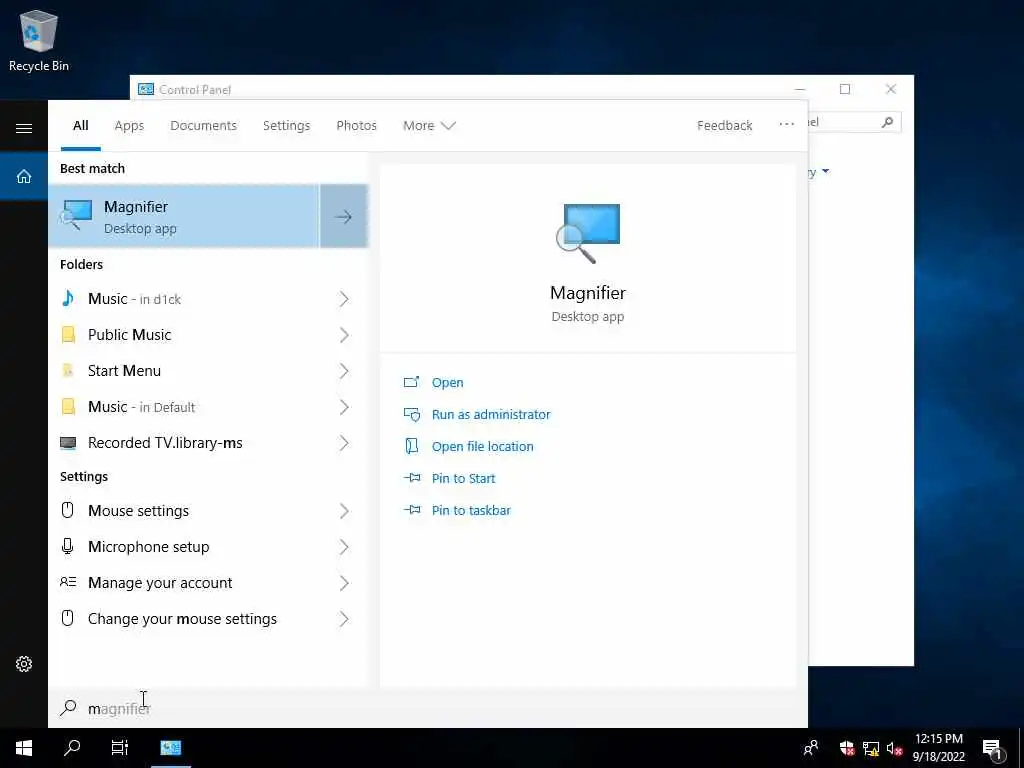This screenshot has height=768, width=1024.
Task: Click the Recorded TV library icon
Action: click(68, 443)
